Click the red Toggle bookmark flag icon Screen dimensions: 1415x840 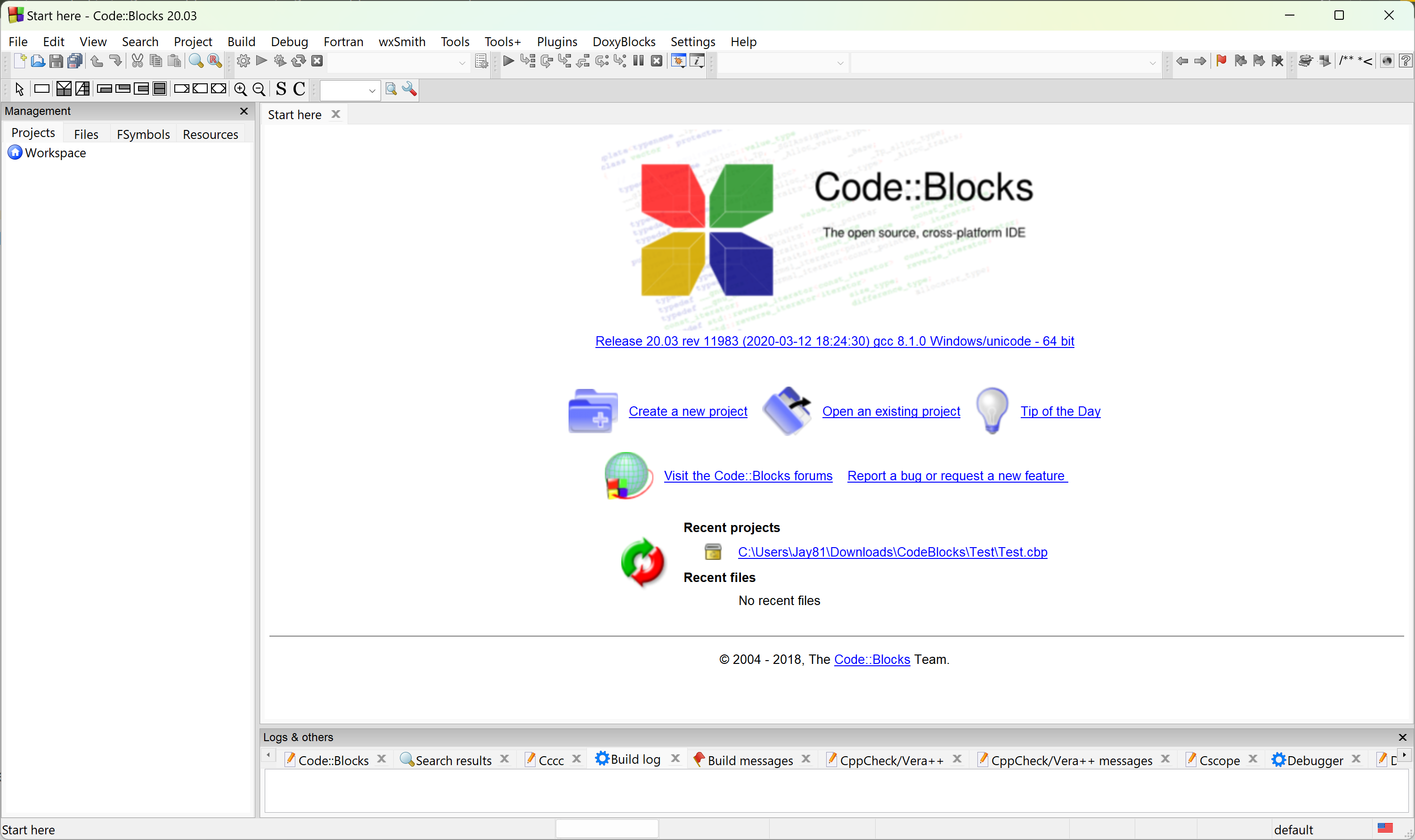click(x=1221, y=61)
